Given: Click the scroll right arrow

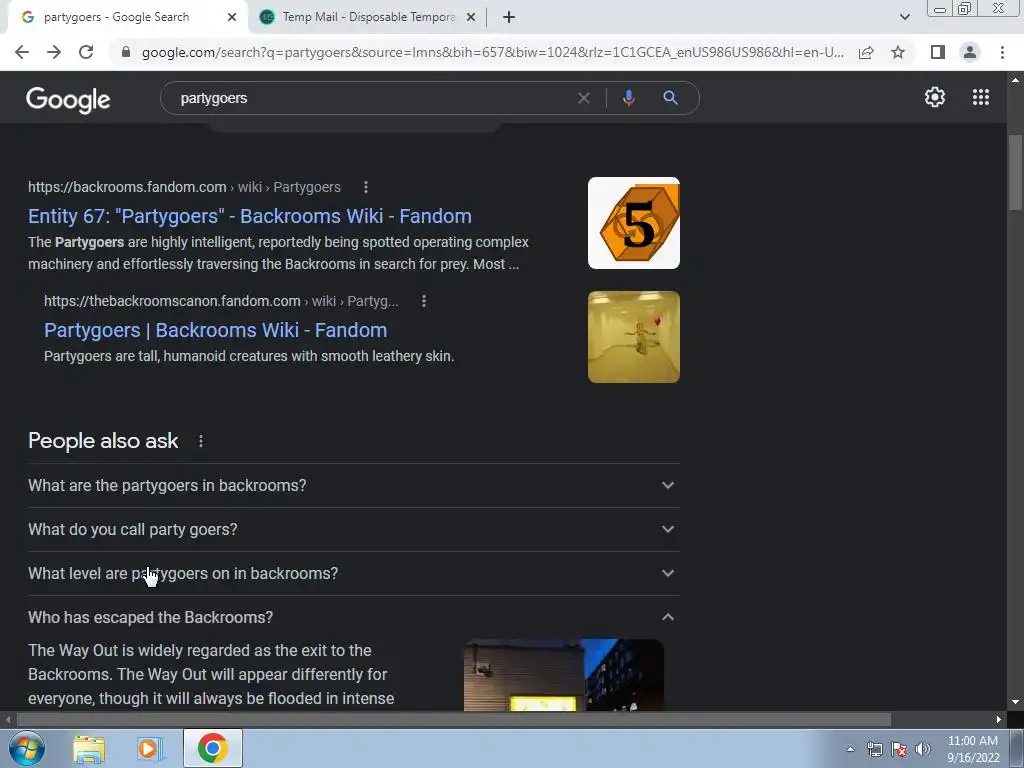Looking at the screenshot, I should [x=999, y=720].
